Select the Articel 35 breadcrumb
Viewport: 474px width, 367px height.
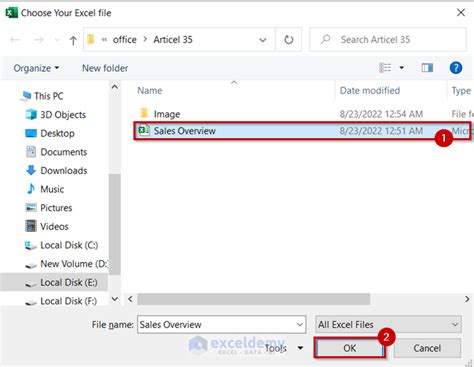(x=173, y=40)
